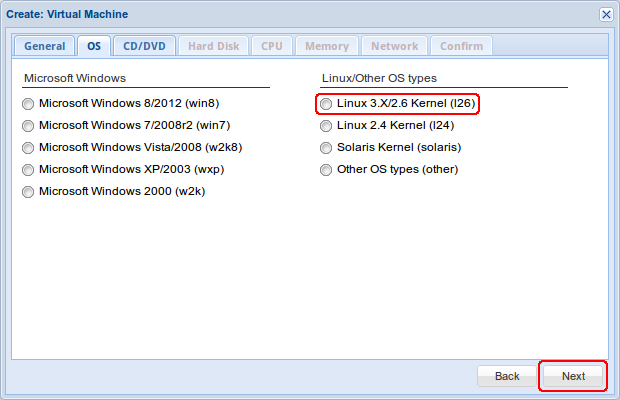Screen dimensions: 620x400
Task: Close the Create Virtual Machine dialog
Action: (606, 15)
